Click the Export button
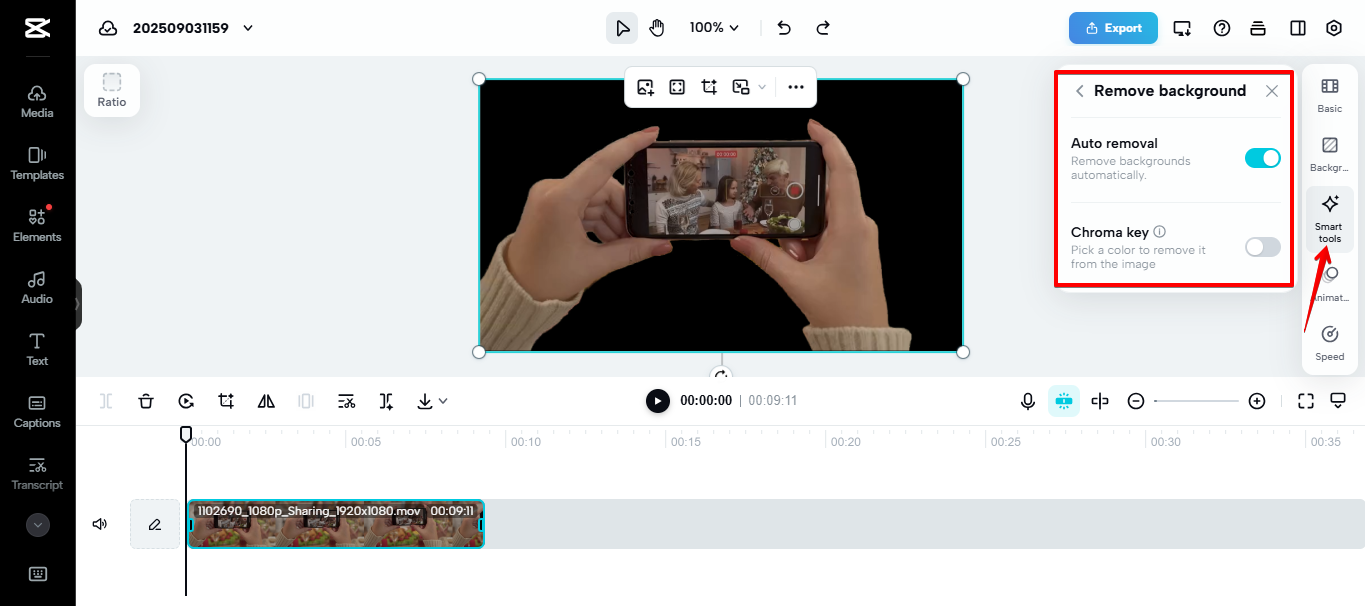The image size is (1365, 606). click(1113, 28)
